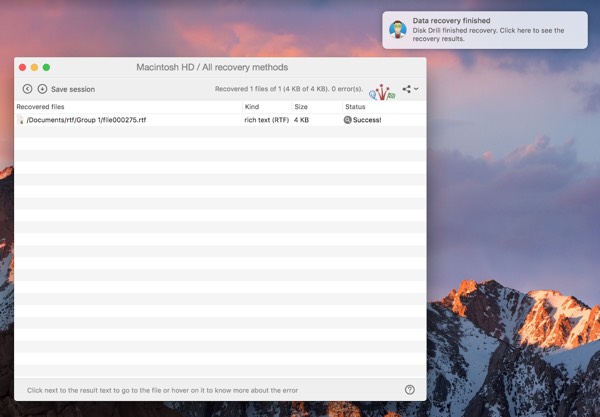Select the recovered file file000275.rtf row
Viewport: 600px width, 417px height.
pos(220,120)
